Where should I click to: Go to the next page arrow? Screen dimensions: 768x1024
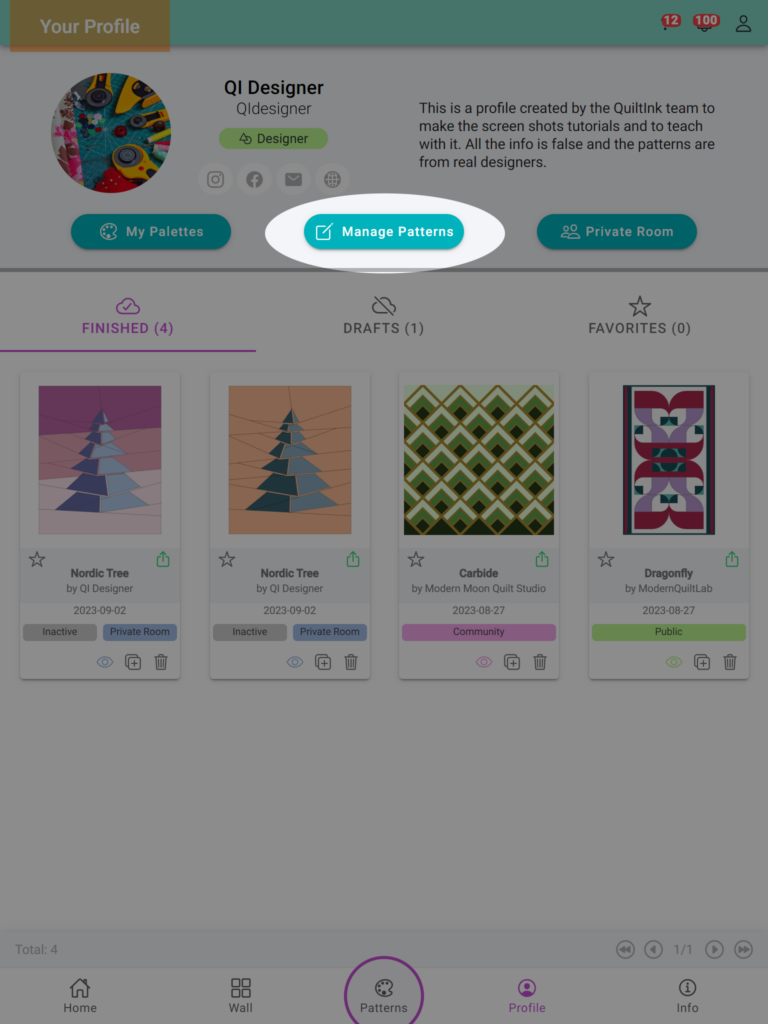[x=714, y=950]
